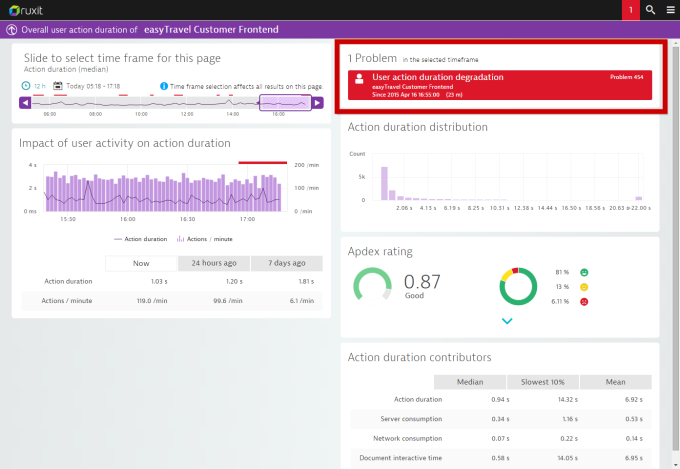This screenshot has height=469, width=680.
Task: Expand Apdex rating details chevron
Action: (x=507, y=321)
